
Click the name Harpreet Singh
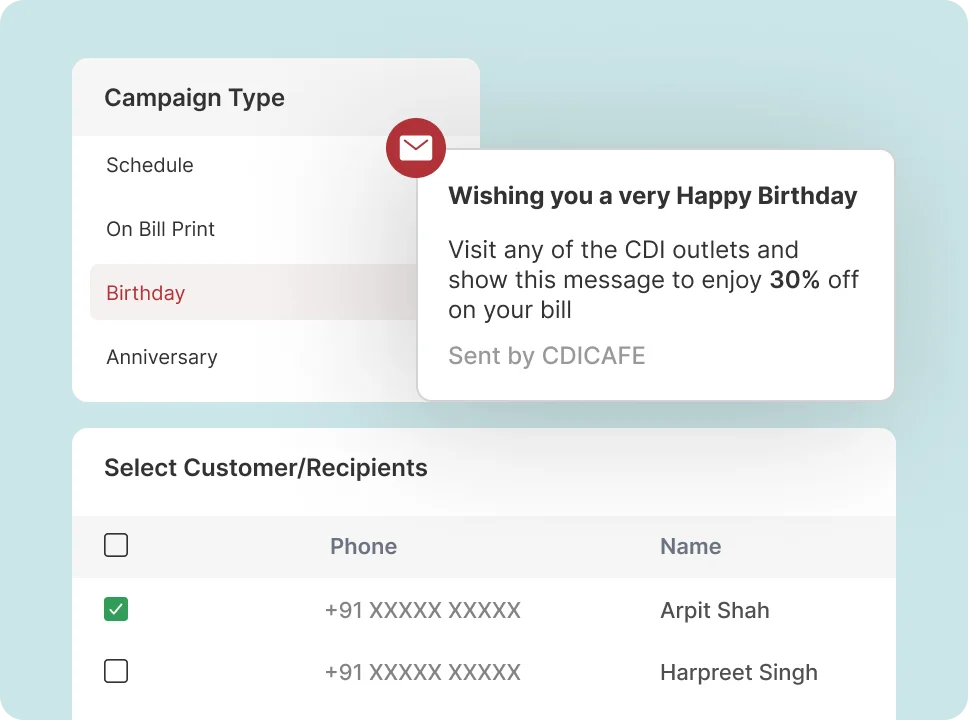[x=739, y=672]
